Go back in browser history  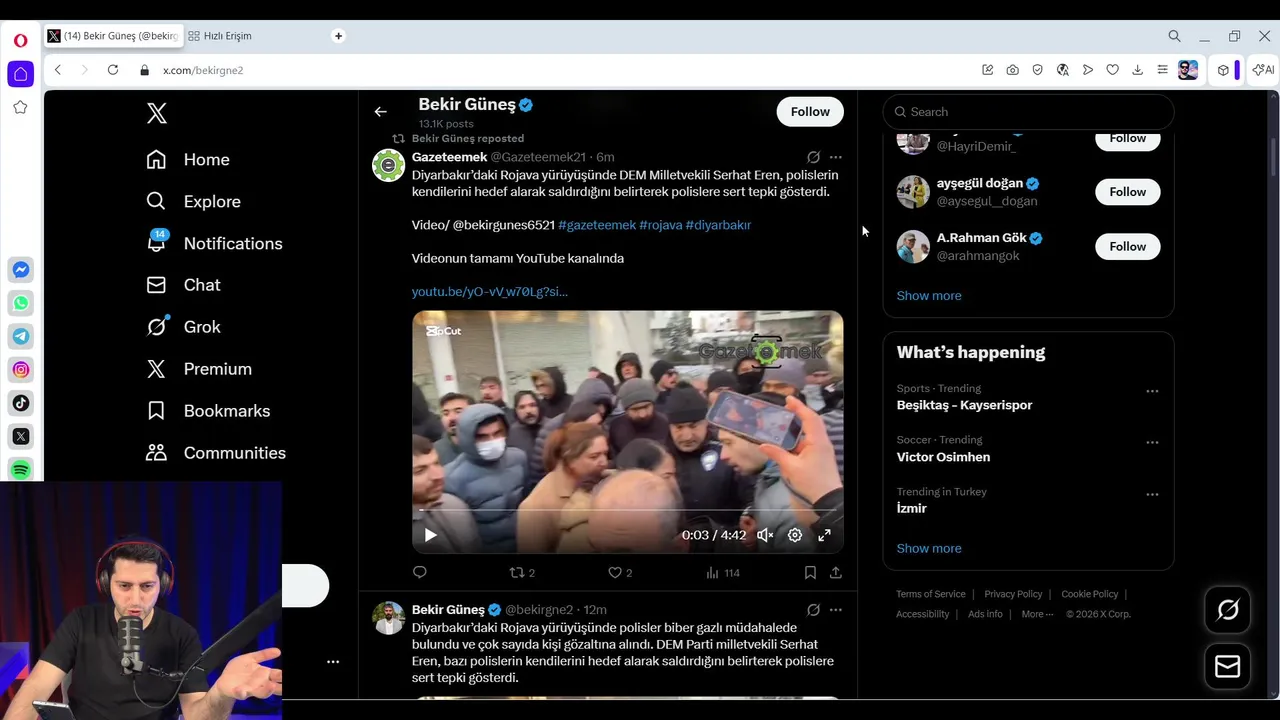click(58, 70)
